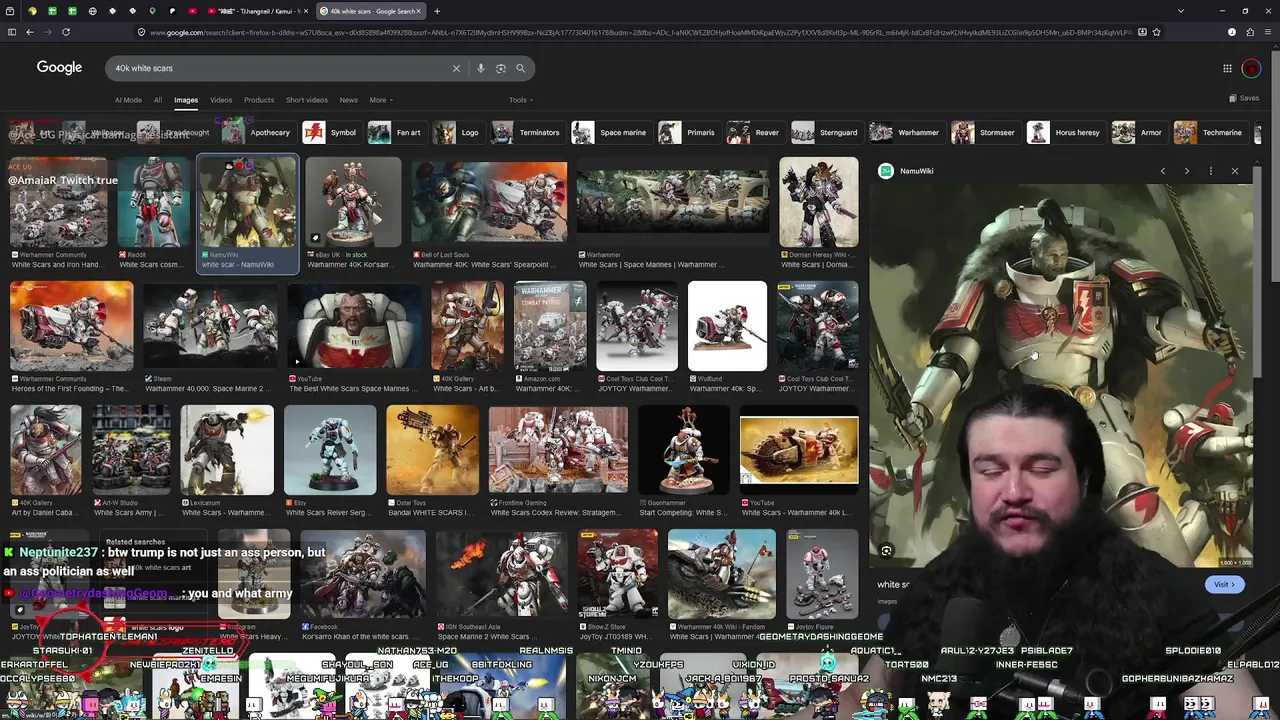This screenshot has height=720, width=1280.
Task: Show next image in the preview panel
Action: (1187, 171)
